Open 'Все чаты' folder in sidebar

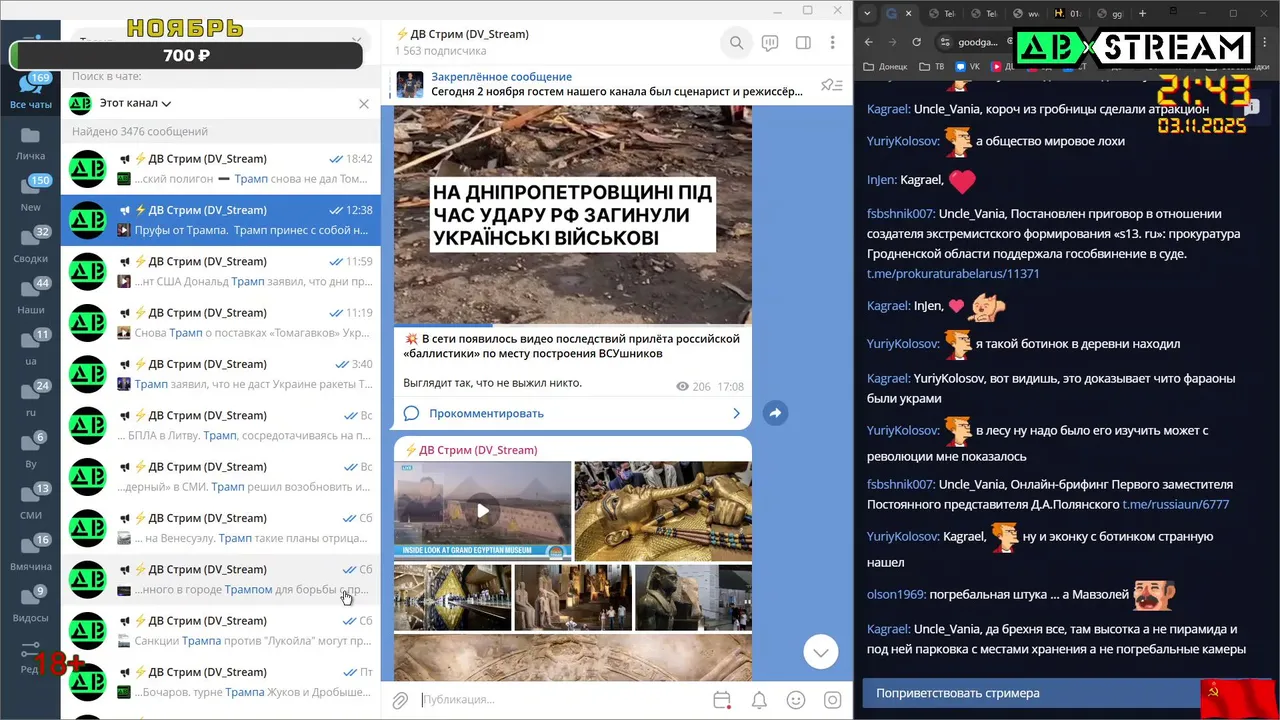click(x=31, y=91)
